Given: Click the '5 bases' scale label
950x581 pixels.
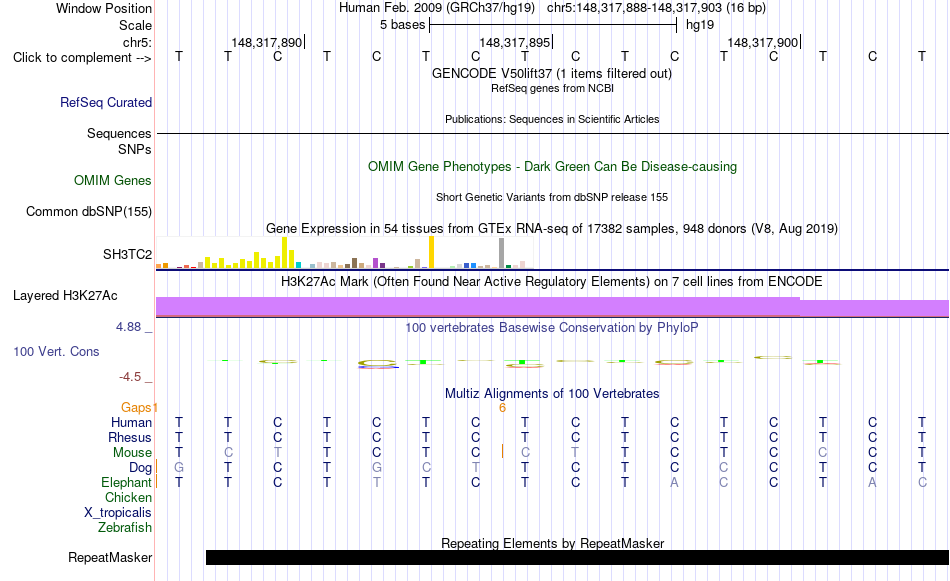Looking at the screenshot, I should (402, 25).
